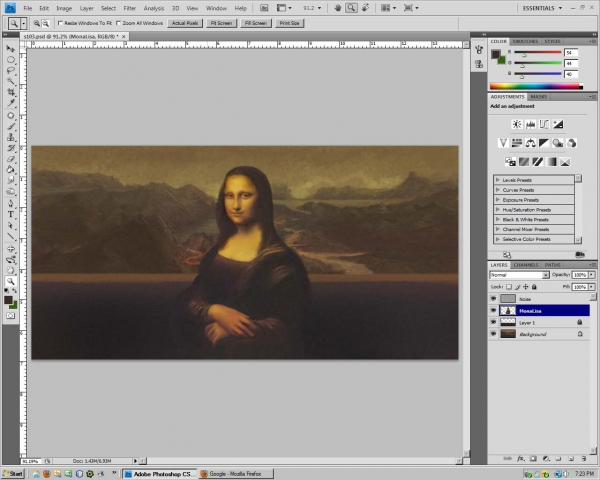Screen dimensions: 600x480
Task: Add a Channel Mixer adjustment
Action: (x=571, y=143)
